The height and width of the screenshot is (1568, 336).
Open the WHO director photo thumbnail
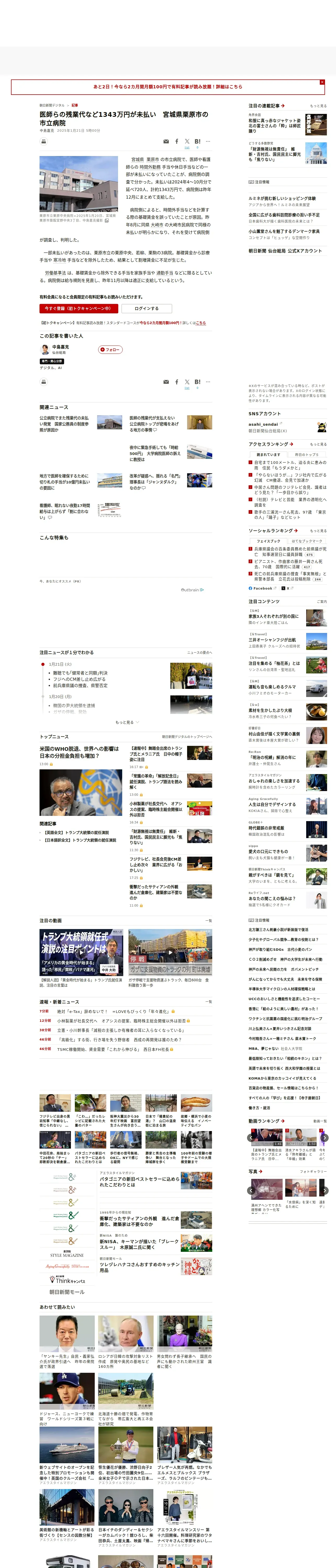coord(81,793)
